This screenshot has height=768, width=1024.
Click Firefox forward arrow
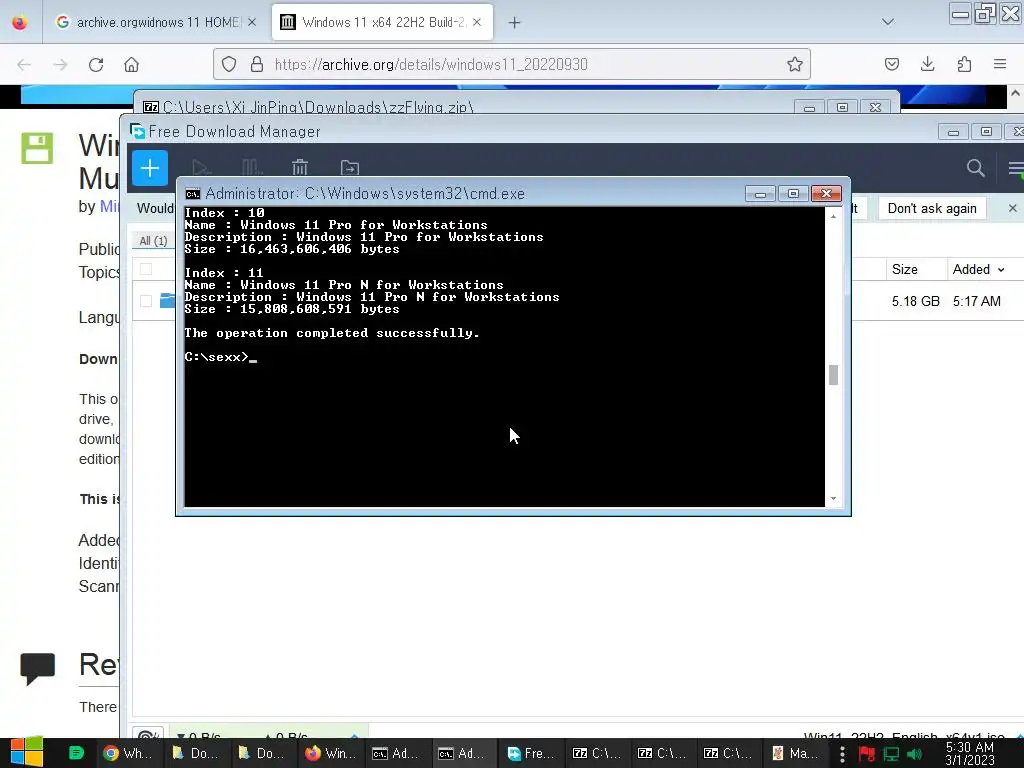[60, 65]
